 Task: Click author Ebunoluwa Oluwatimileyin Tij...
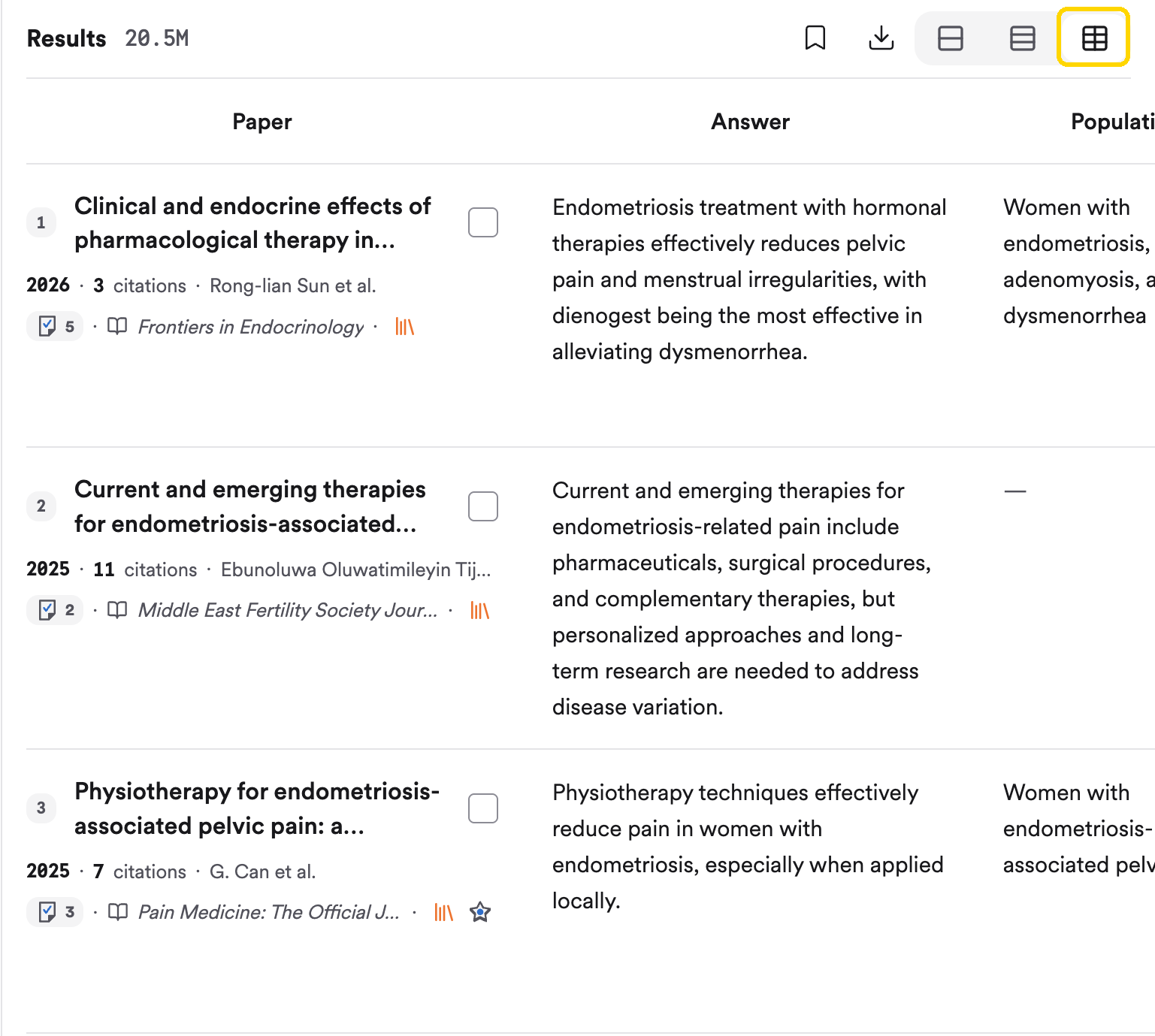click(356, 569)
